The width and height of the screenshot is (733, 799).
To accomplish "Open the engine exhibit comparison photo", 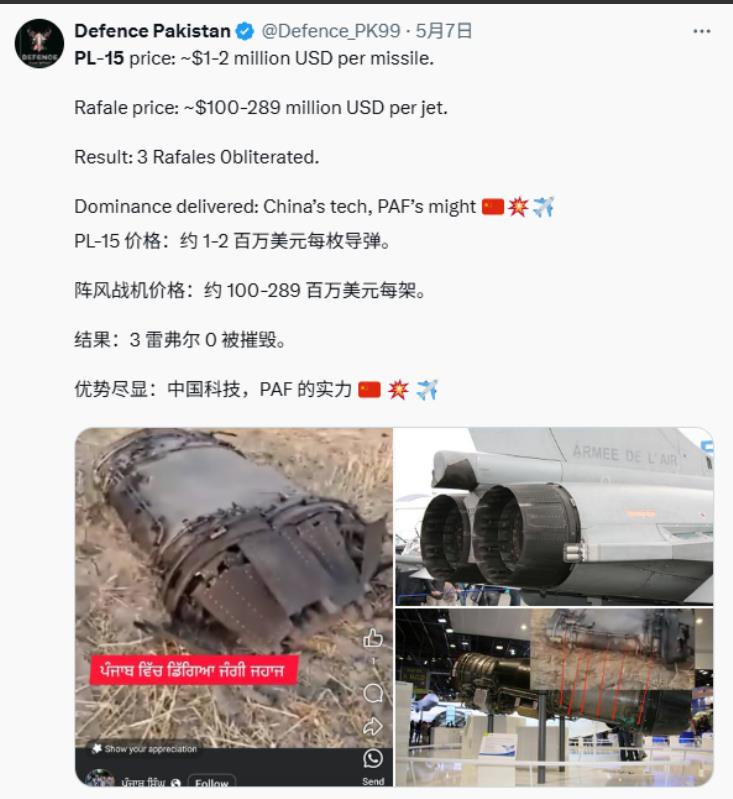I will (x=555, y=697).
